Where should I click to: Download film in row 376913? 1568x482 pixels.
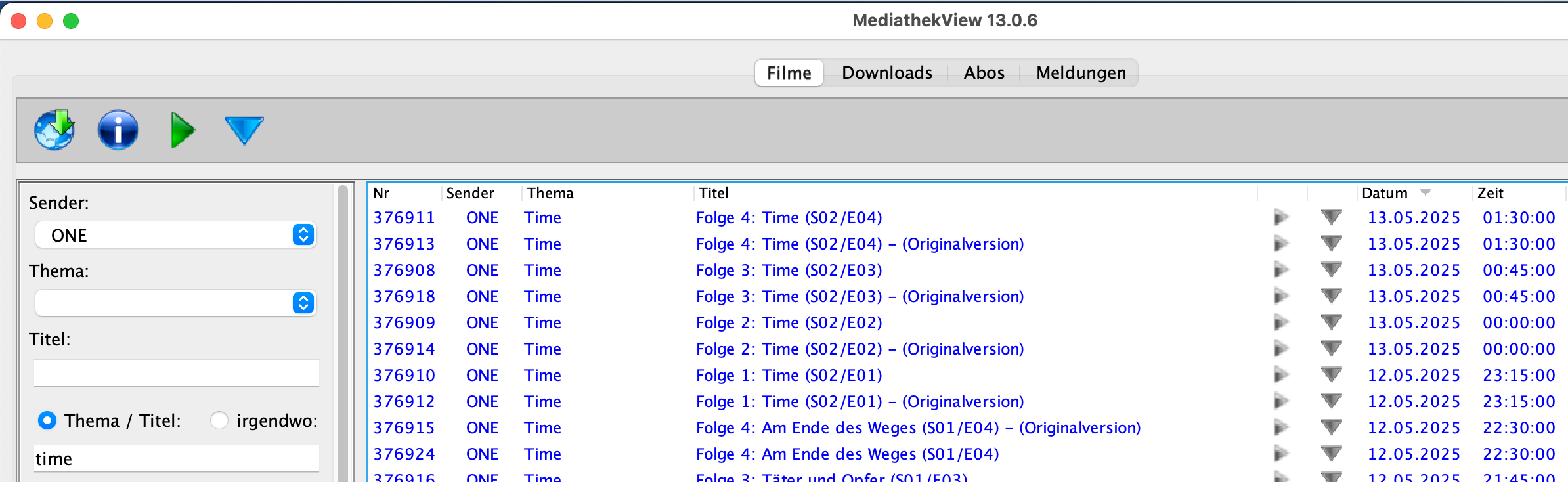click(x=1331, y=244)
